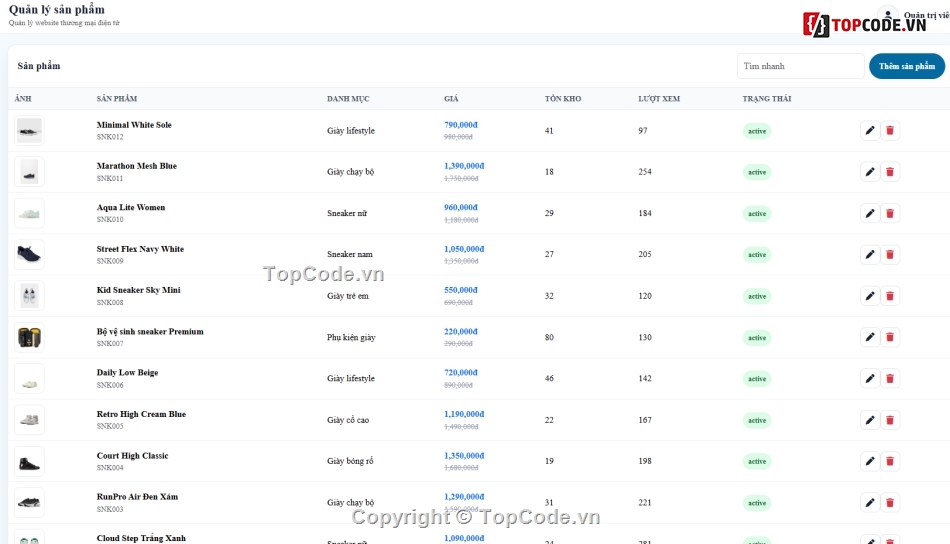This screenshot has width=950, height=544.
Task: Delete the Aqua Lite Women product
Action: point(890,213)
